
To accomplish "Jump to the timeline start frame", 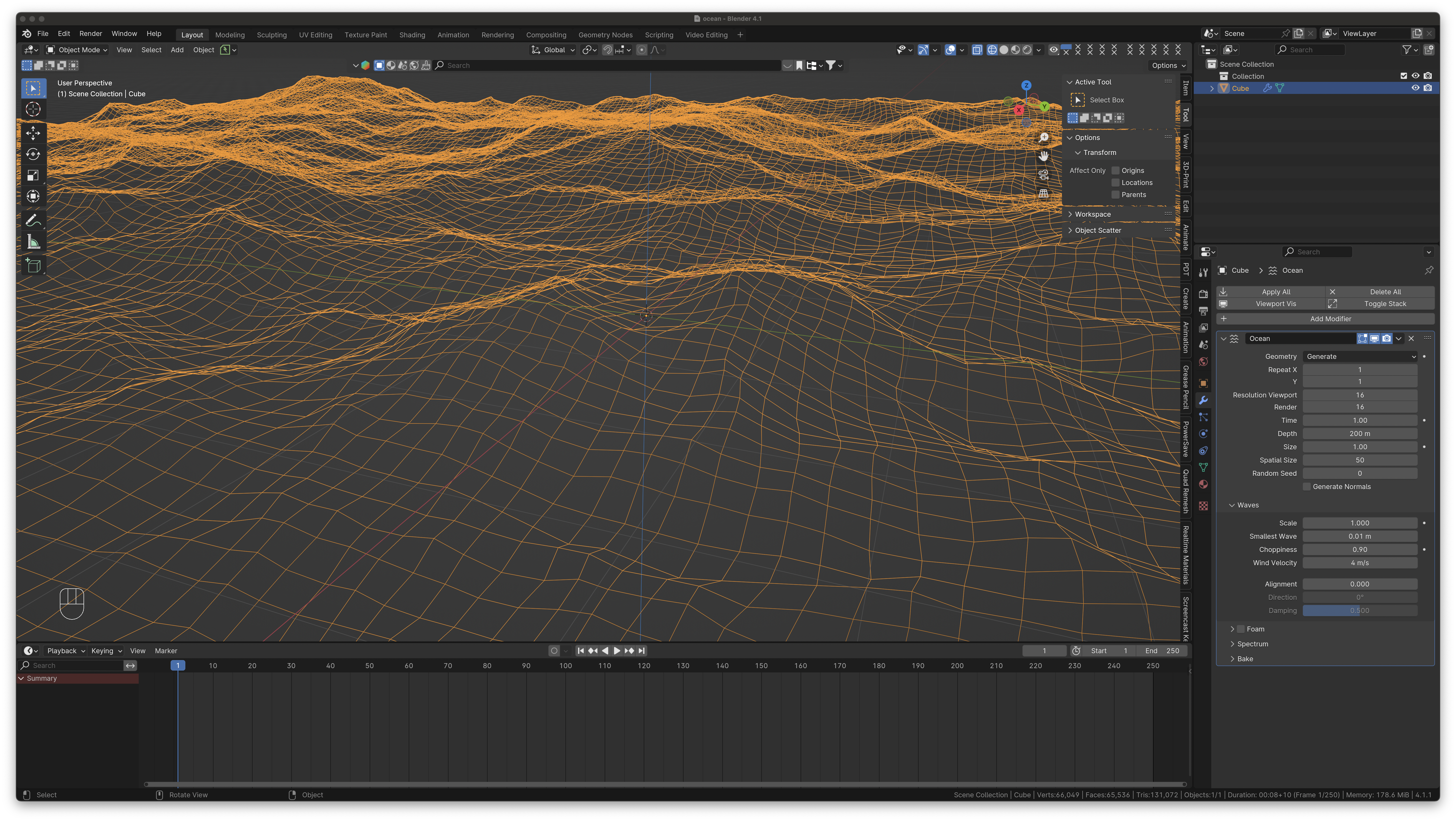I will [x=581, y=651].
